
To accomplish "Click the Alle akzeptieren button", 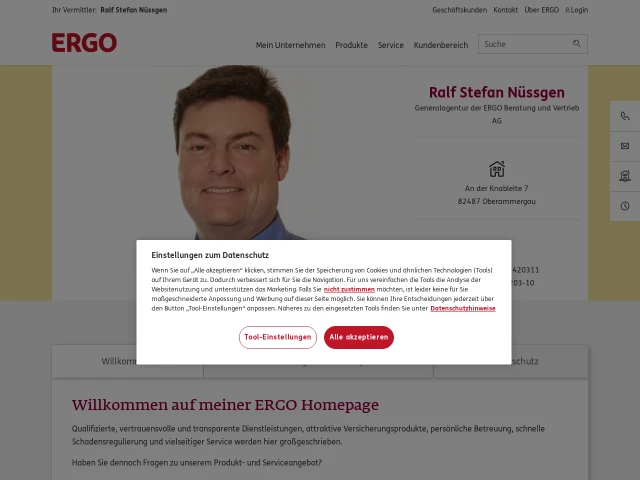I will coord(359,337).
